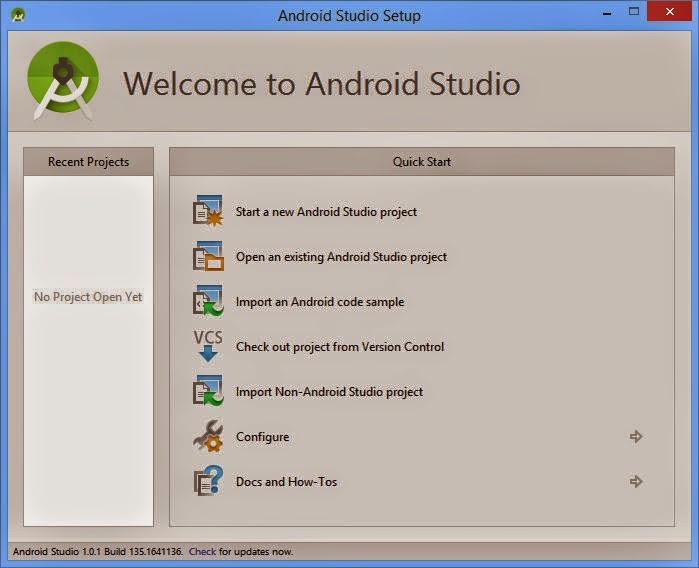The height and width of the screenshot is (568, 699).
Task: Click the open existing project folder icon
Action: point(208,256)
